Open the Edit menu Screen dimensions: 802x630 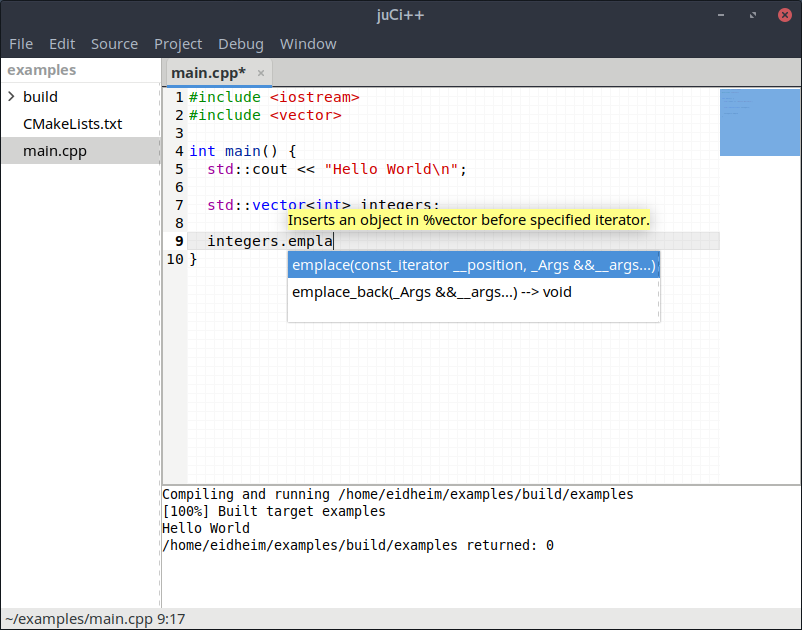(62, 44)
